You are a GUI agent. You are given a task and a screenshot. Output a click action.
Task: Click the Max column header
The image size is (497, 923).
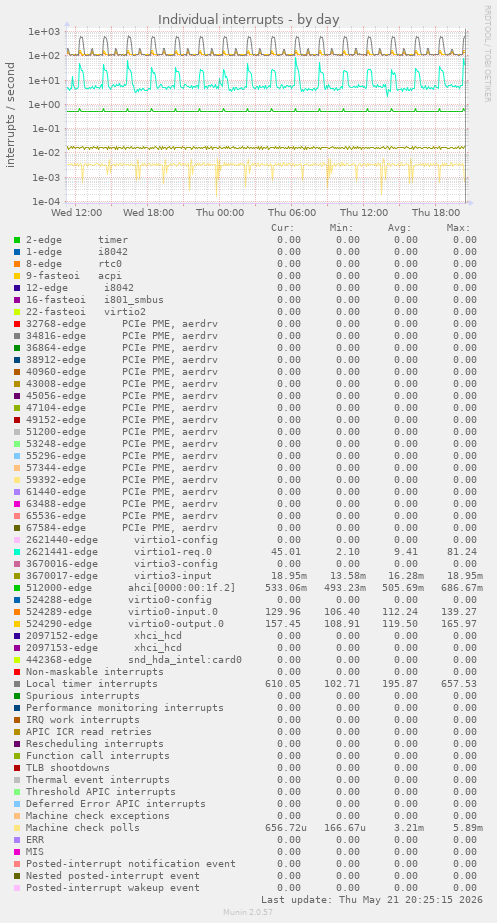coord(458,228)
